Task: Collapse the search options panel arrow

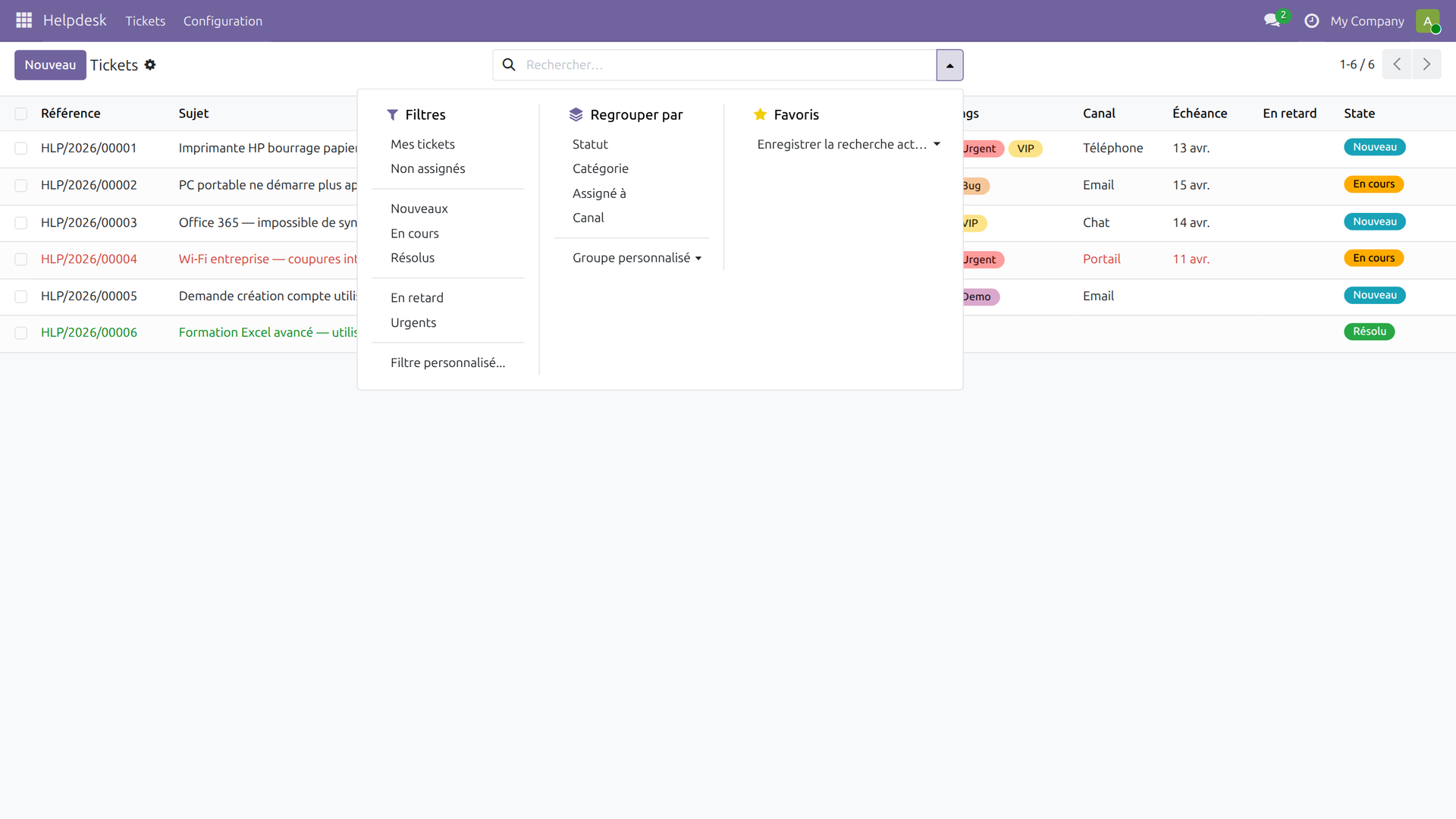Action: pos(949,64)
